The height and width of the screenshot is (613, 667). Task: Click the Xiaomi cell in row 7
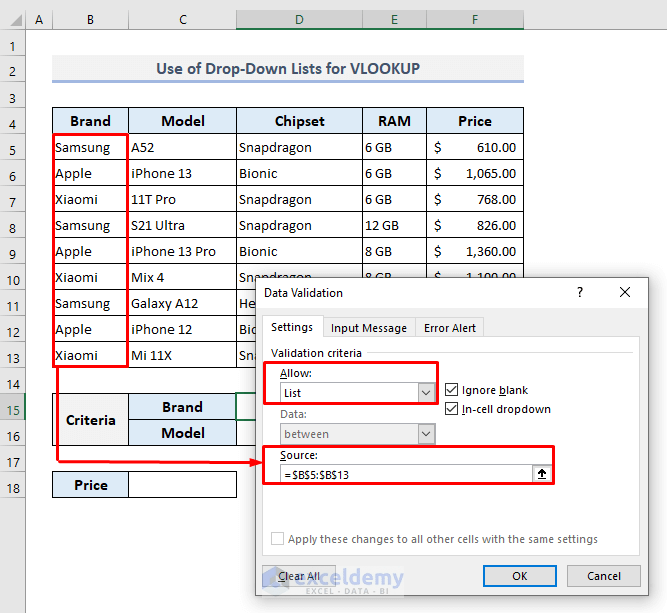(x=90, y=199)
